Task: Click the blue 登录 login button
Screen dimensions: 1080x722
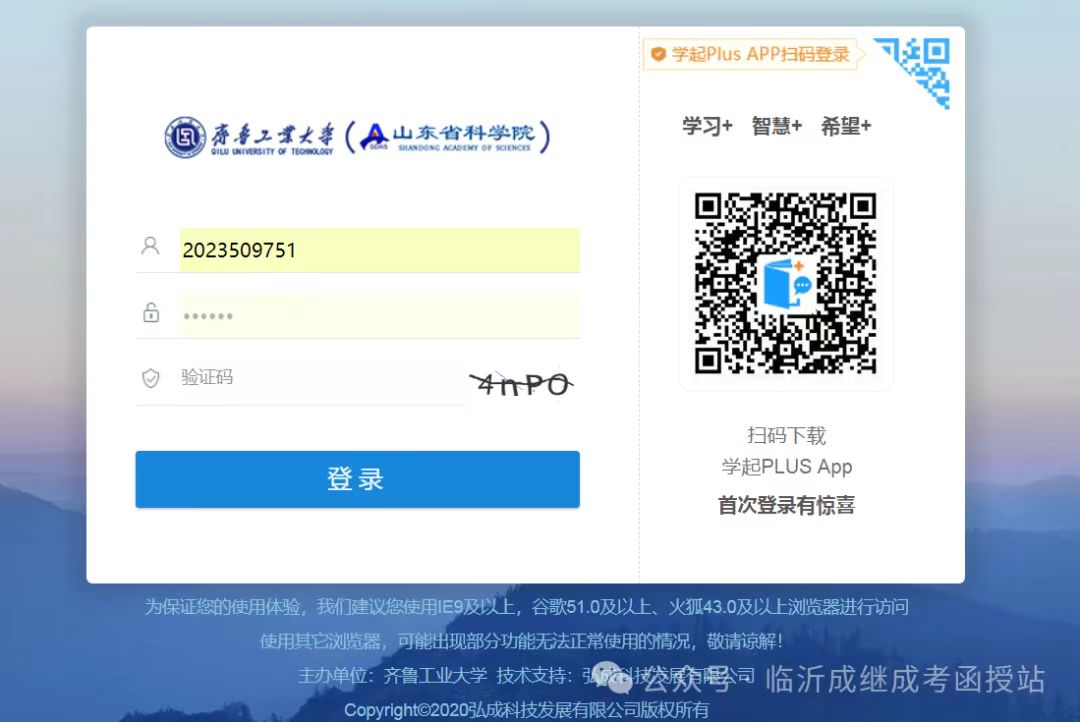Action: 357,479
